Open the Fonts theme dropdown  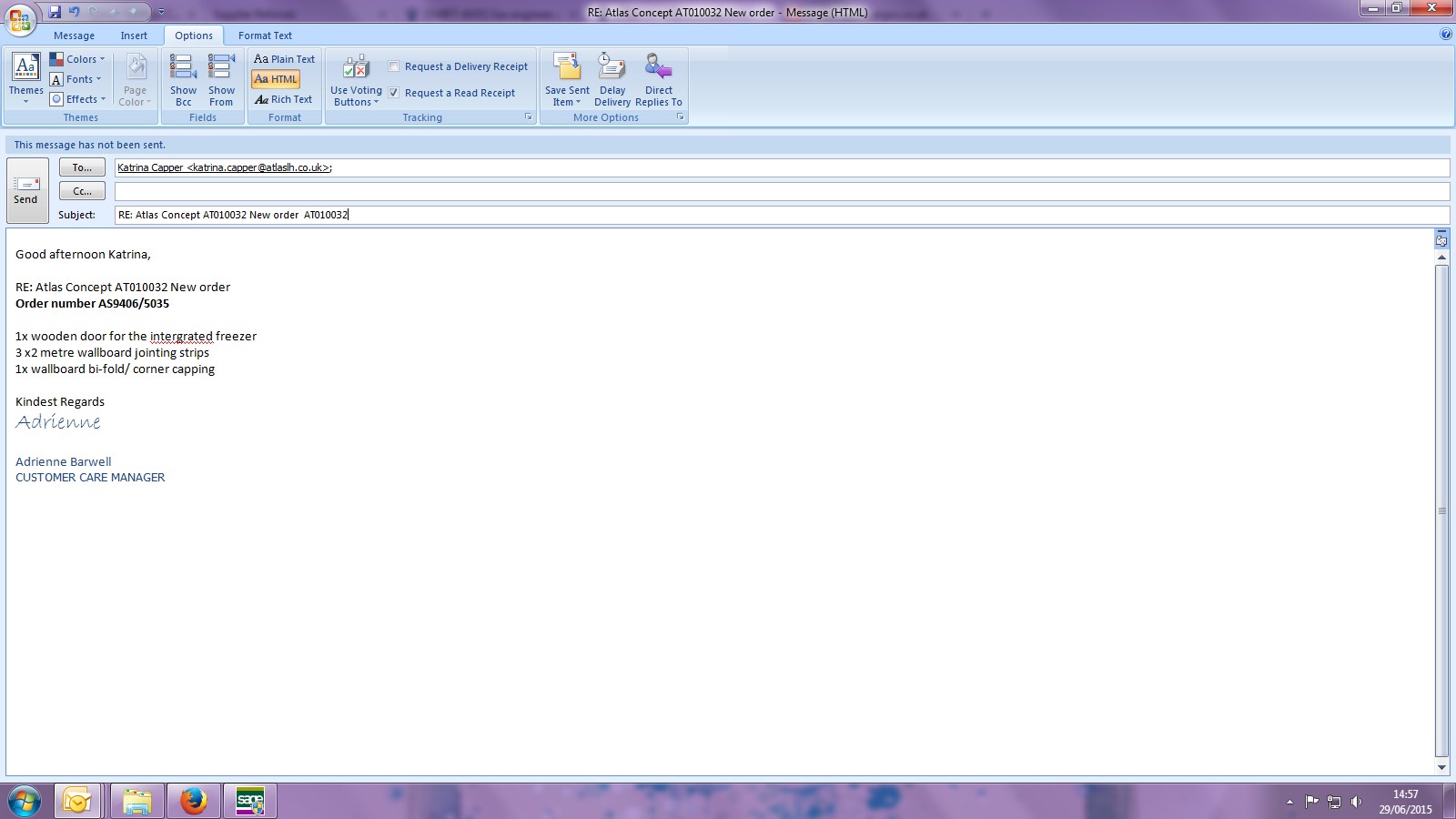(76, 79)
